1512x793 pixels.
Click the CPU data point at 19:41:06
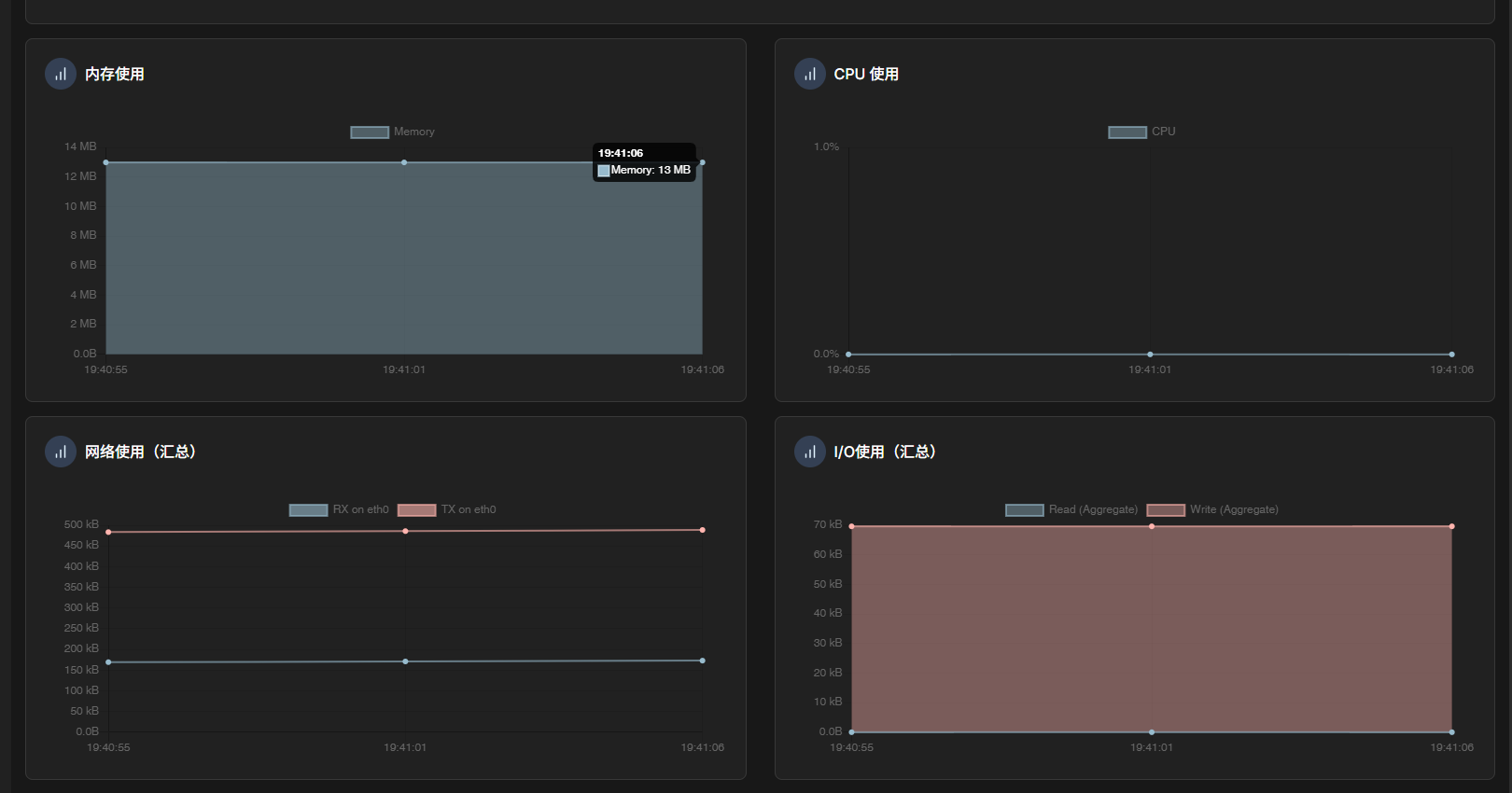point(1452,355)
